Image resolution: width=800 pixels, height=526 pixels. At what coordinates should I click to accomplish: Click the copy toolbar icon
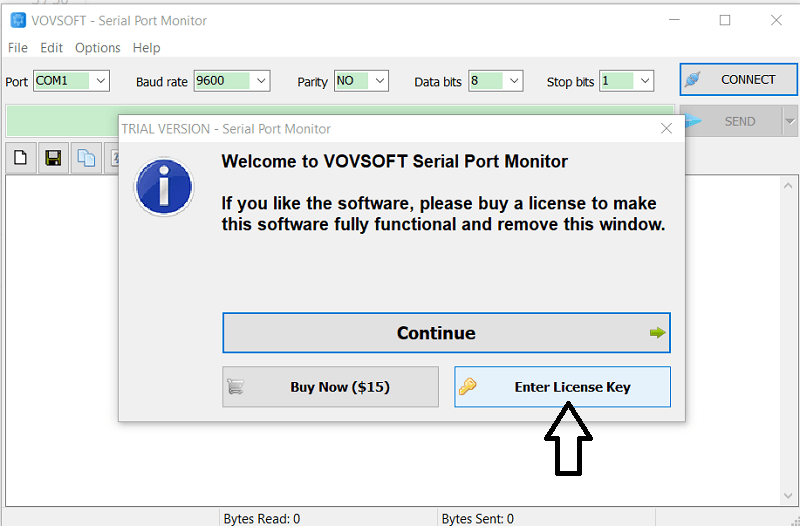point(86,158)
